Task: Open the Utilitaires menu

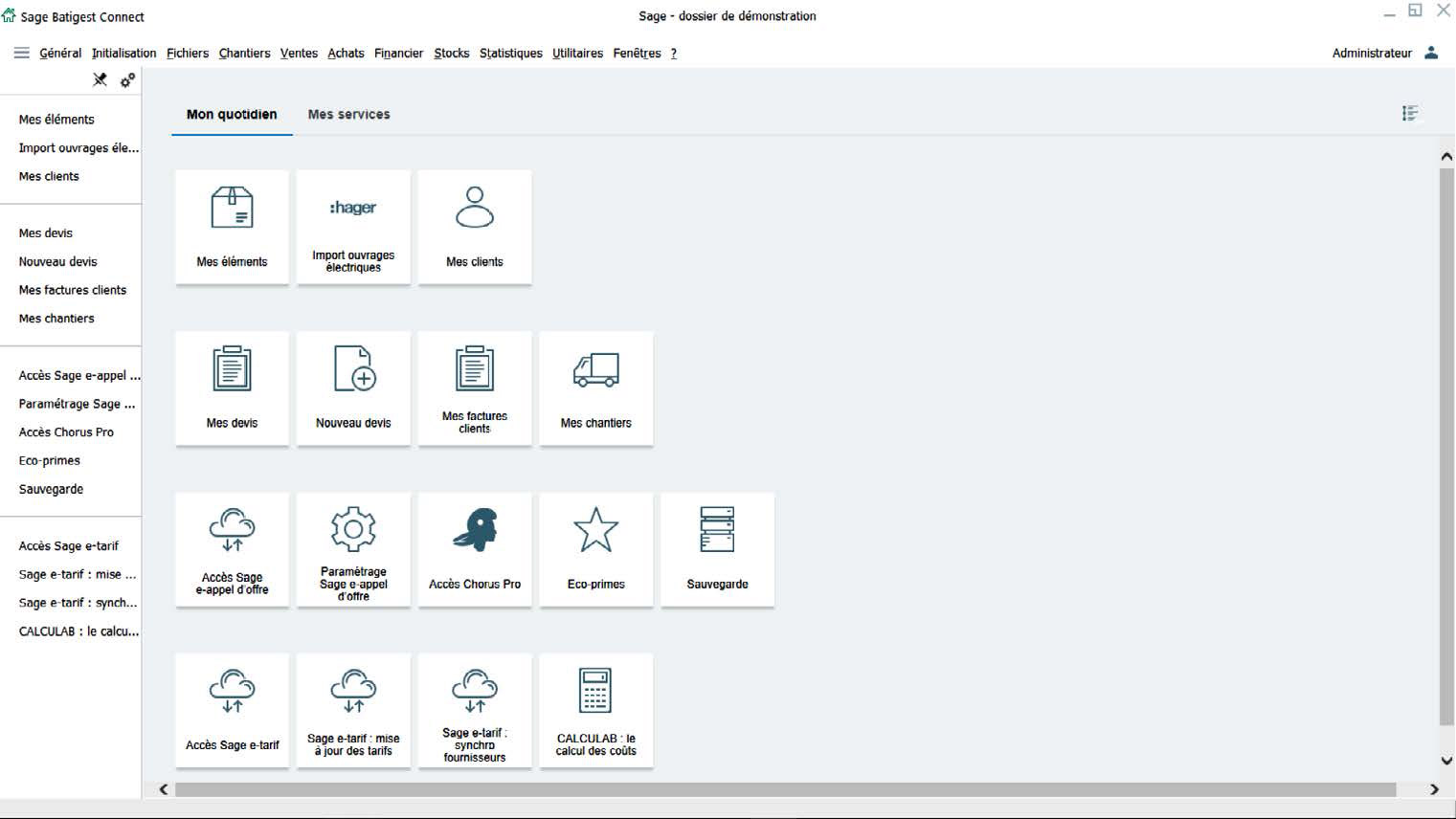Action: (x=577, y=53)
